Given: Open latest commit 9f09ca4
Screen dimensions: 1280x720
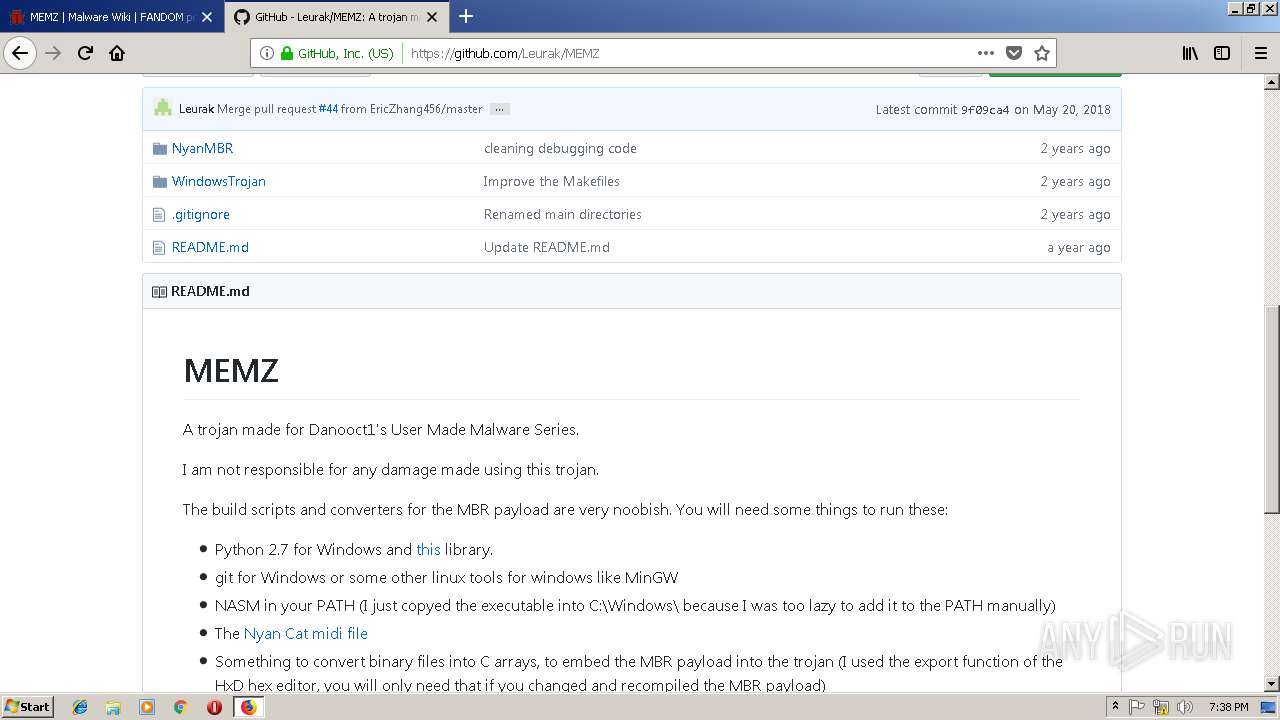Looking at the screenshot, I should [985, 109].
